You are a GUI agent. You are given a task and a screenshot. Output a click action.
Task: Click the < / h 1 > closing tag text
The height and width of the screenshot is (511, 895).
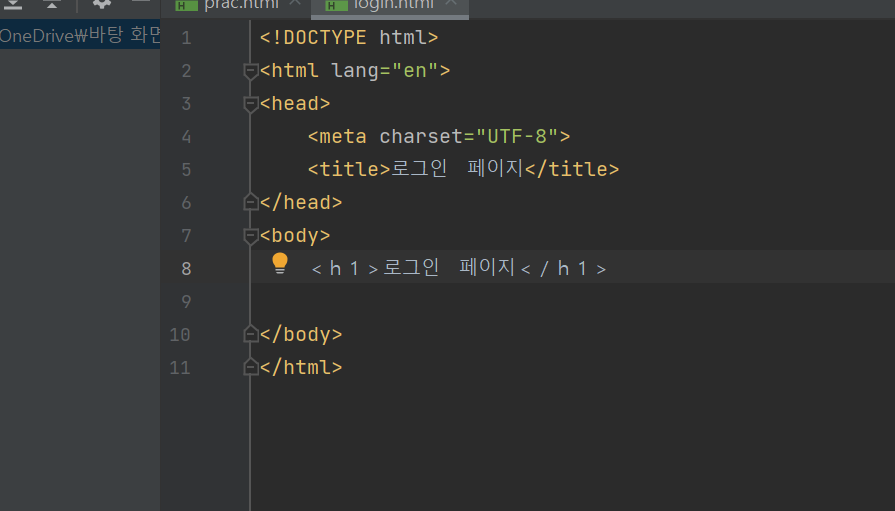564,268
